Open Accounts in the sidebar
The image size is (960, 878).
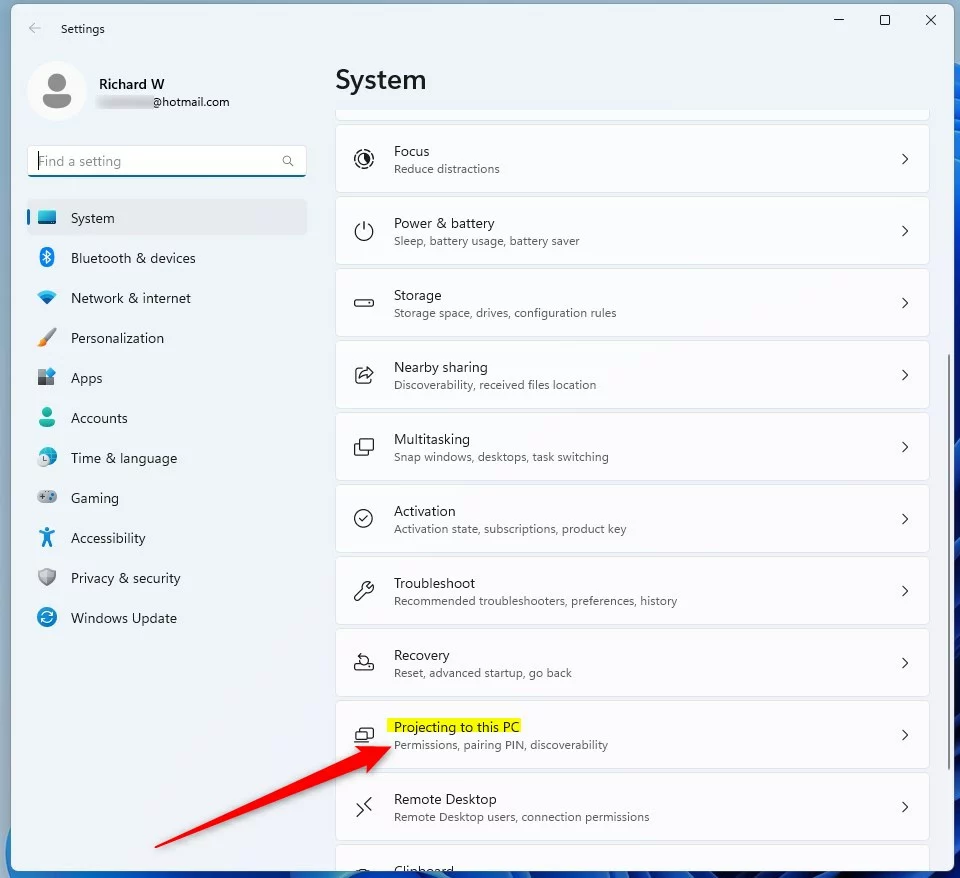99,418
